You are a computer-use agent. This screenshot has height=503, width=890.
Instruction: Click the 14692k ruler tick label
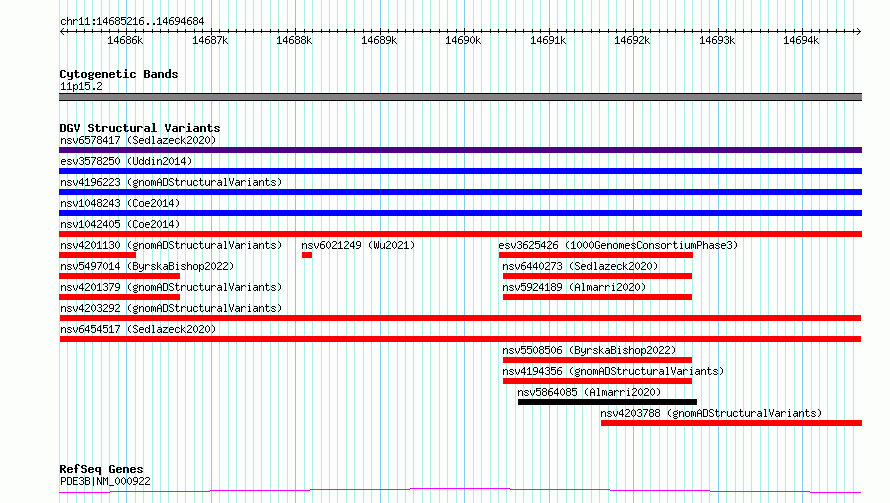click(632, 40)
